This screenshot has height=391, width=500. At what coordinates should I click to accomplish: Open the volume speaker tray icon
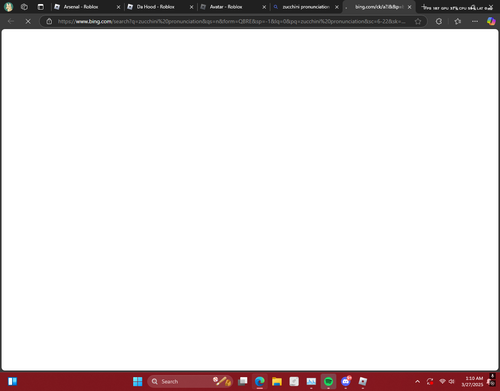click(x=452, y=381)
